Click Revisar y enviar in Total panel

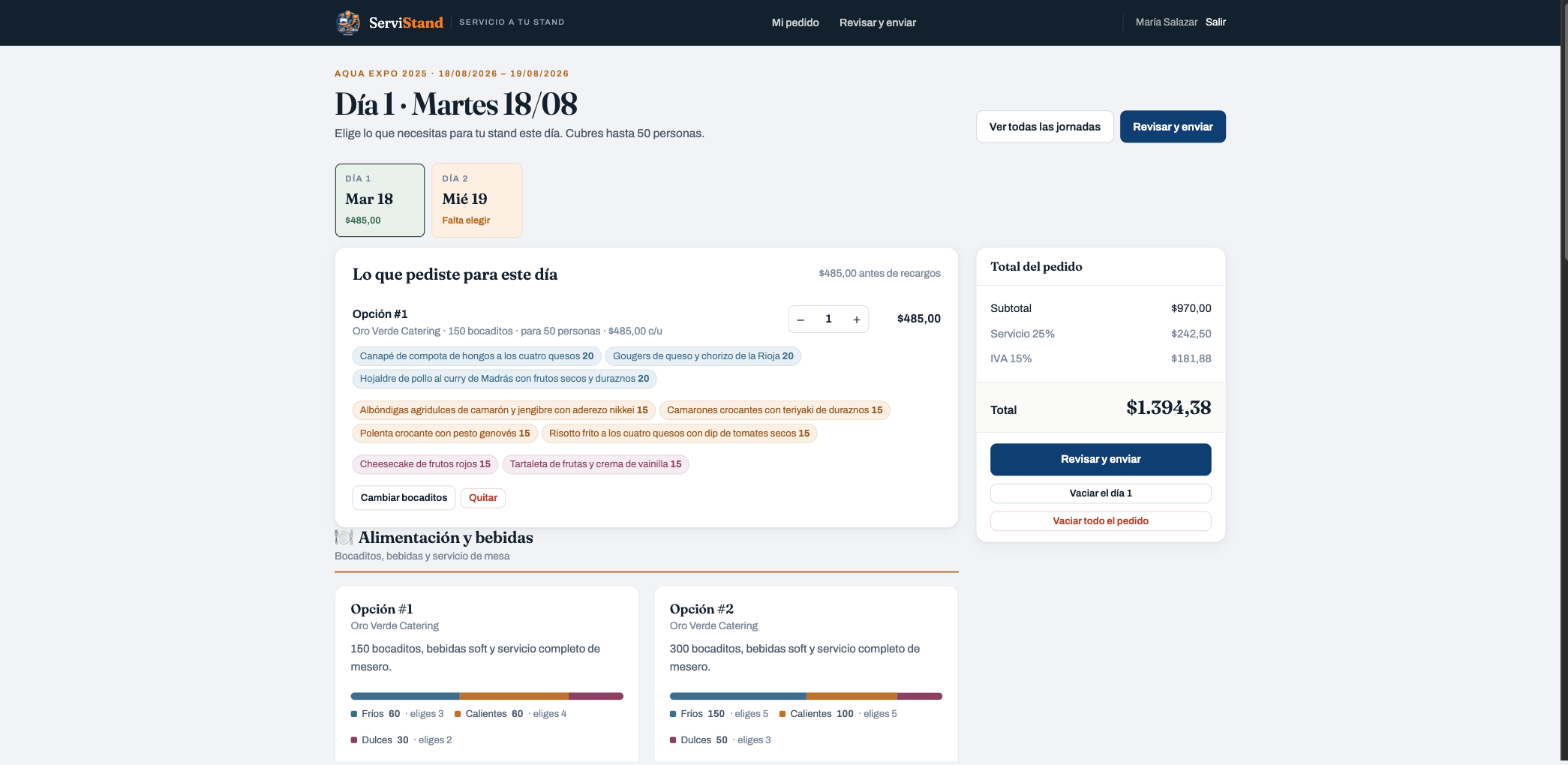tap(1101, 459)
